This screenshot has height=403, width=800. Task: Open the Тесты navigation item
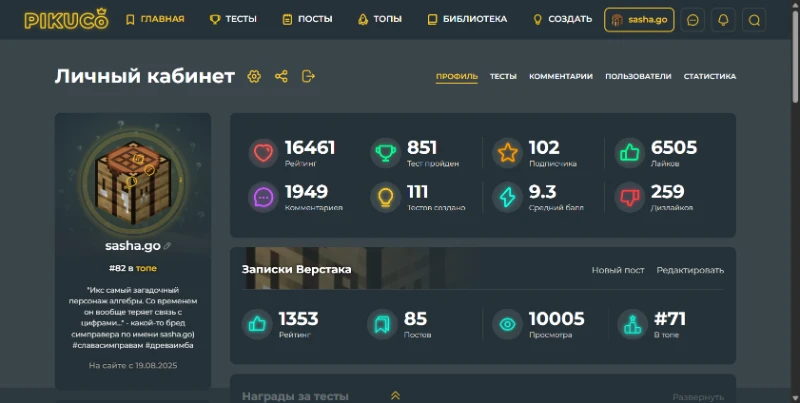click(233, 19)
